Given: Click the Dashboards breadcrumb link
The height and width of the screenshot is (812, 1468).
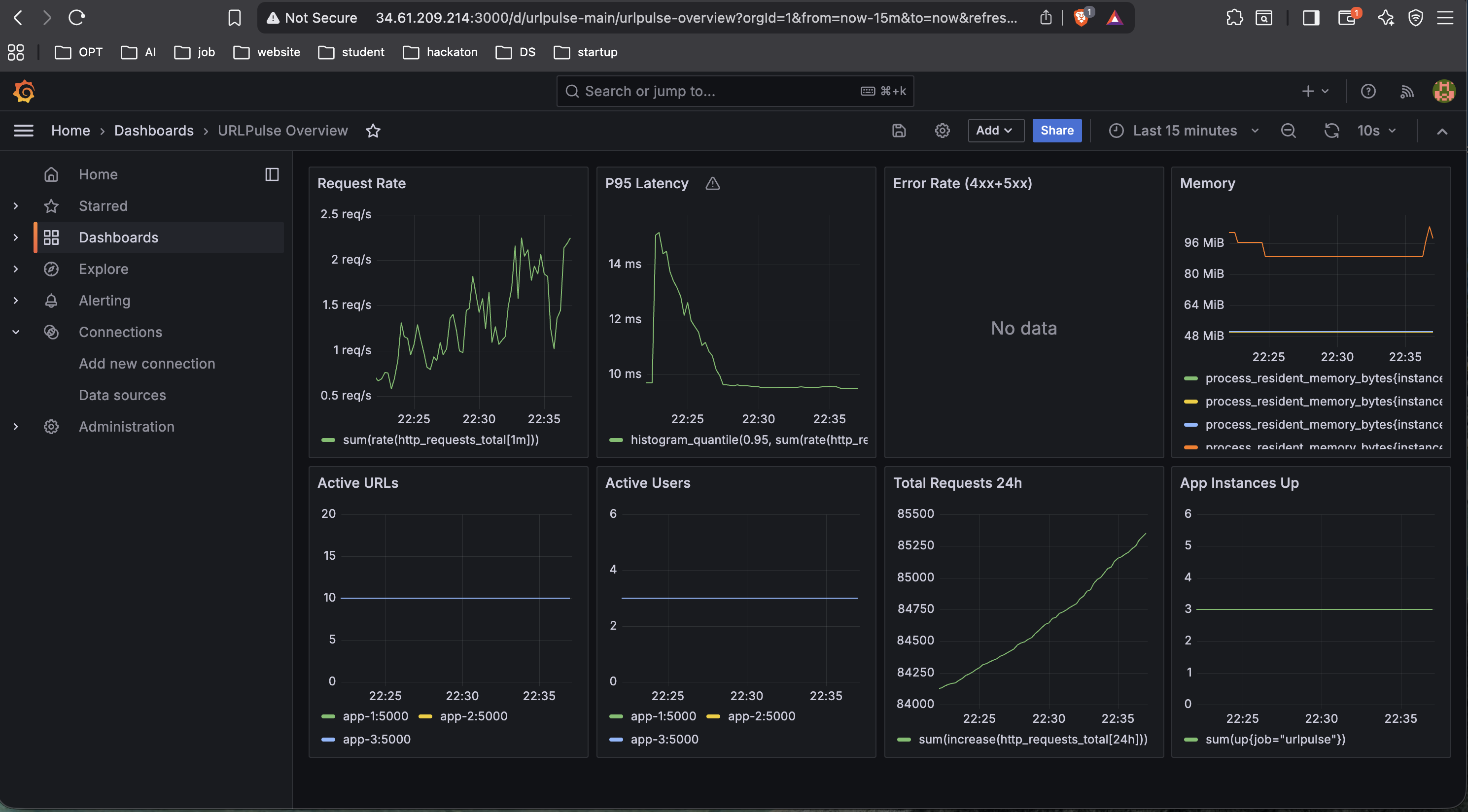Looking at the screenshot, I should pyautogui.click(x=153, y=131).
